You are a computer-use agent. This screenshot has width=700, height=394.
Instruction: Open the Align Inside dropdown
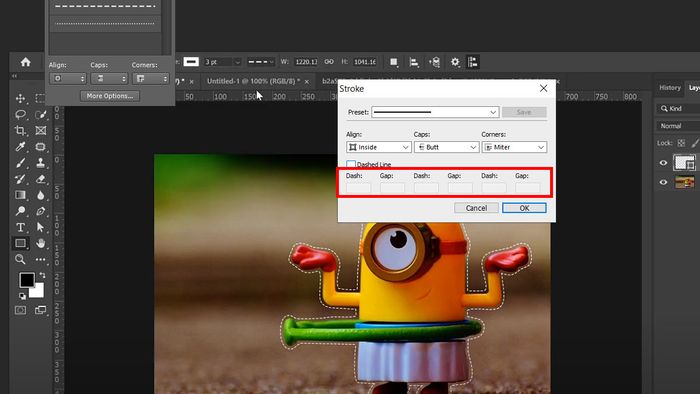pyautogui.click(x=379, y=147)
